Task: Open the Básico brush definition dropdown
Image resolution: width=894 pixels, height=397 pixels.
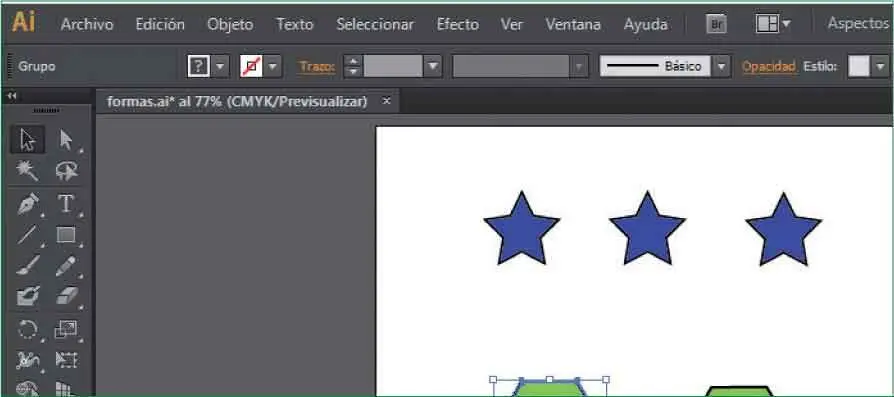Action: (722, 66)
